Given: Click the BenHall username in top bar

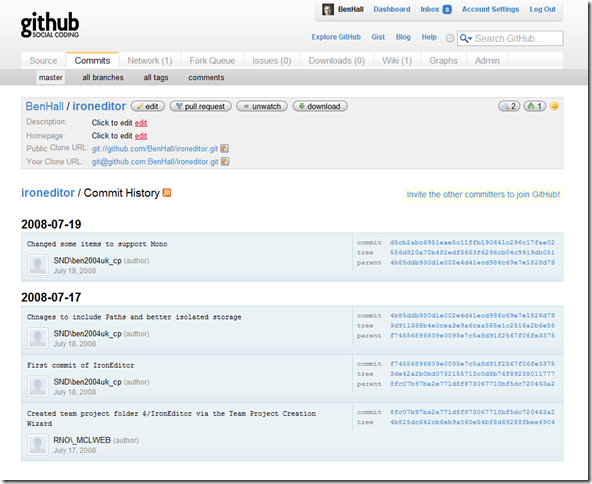Looking at the screenshot, I should (x=350, y=9).
